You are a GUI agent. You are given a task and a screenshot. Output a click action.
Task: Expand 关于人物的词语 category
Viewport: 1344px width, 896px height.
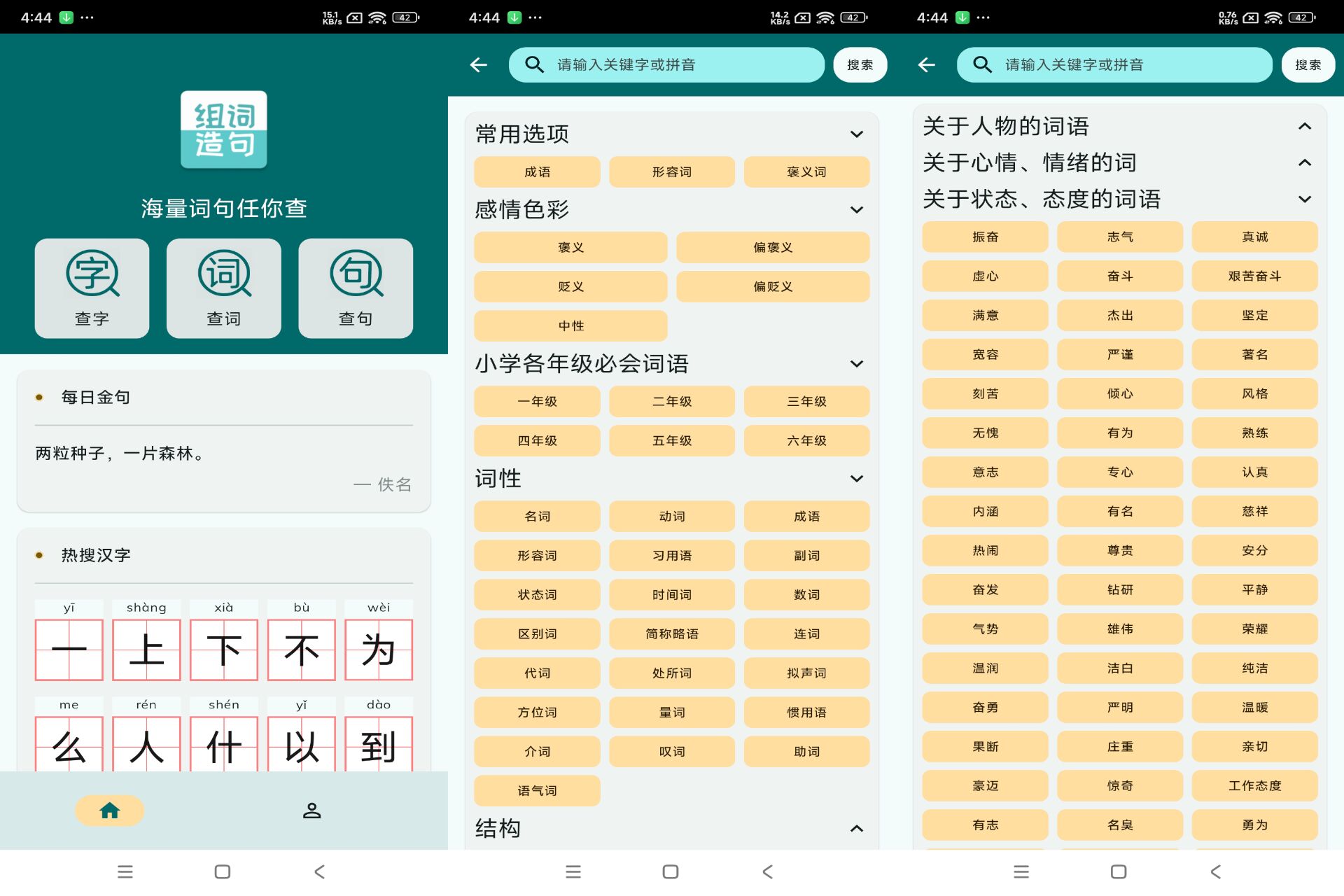pos(1304,127)
